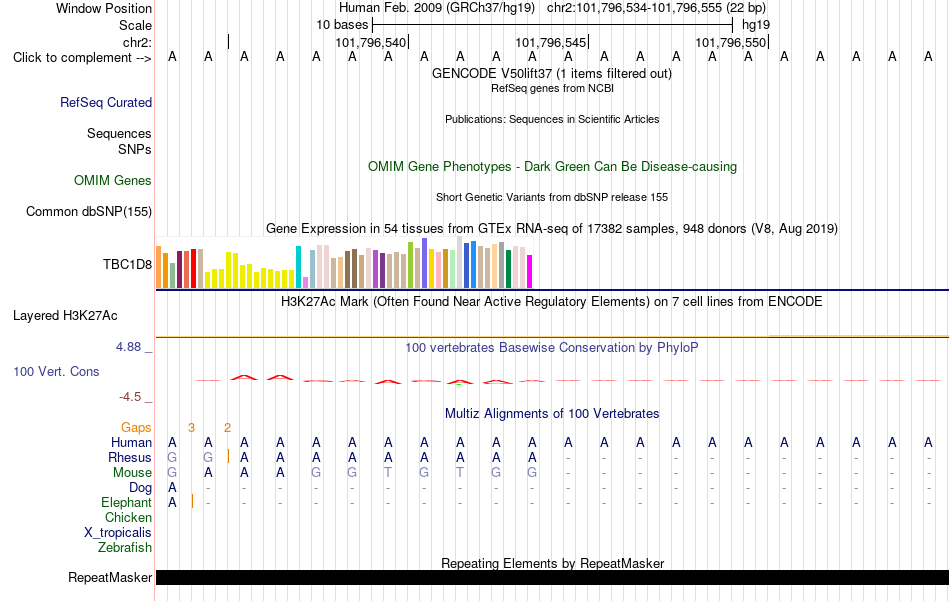The image size is (950, 601).
Task: Click the '10 bases' scale text
Action: coord(342,25)
